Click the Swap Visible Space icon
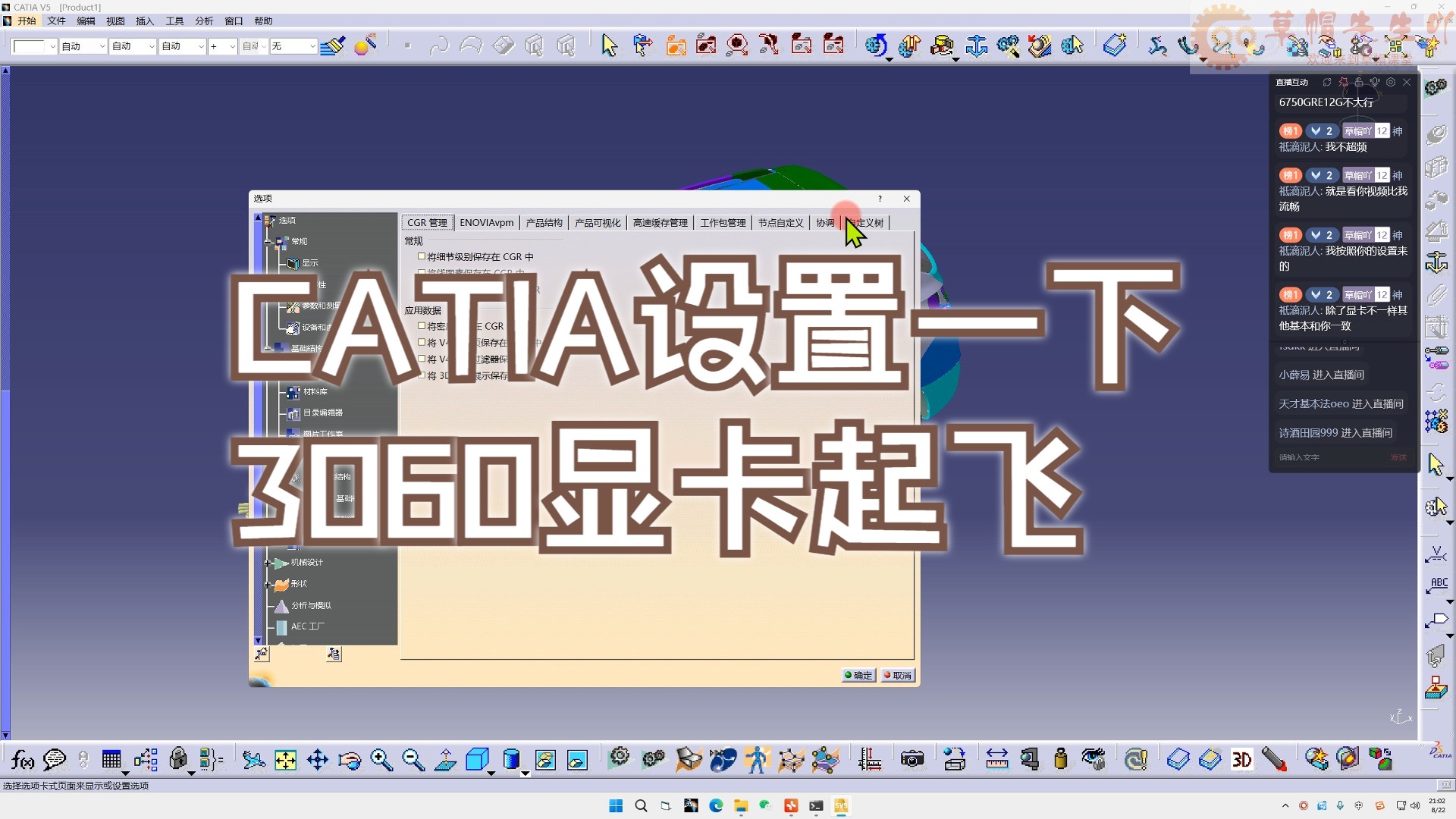The width and height of the screenshot is (1456, 819). click(577, 759)
